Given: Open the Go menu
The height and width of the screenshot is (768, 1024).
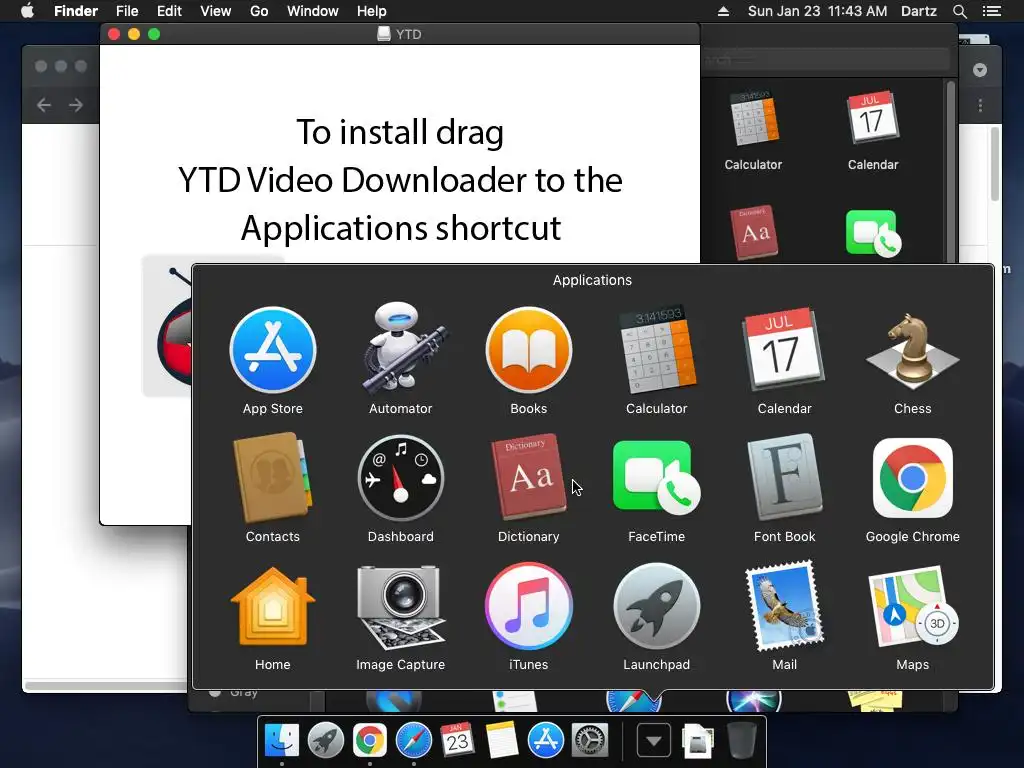Looking at the screenshot, I should coord(259,11).
